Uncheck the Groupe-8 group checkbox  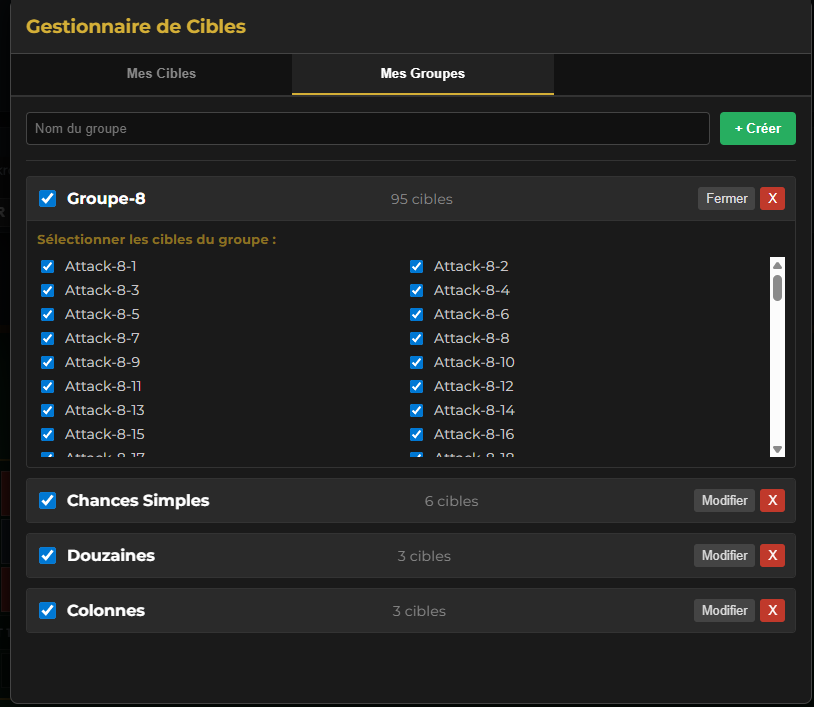click(x=47, y=198)
